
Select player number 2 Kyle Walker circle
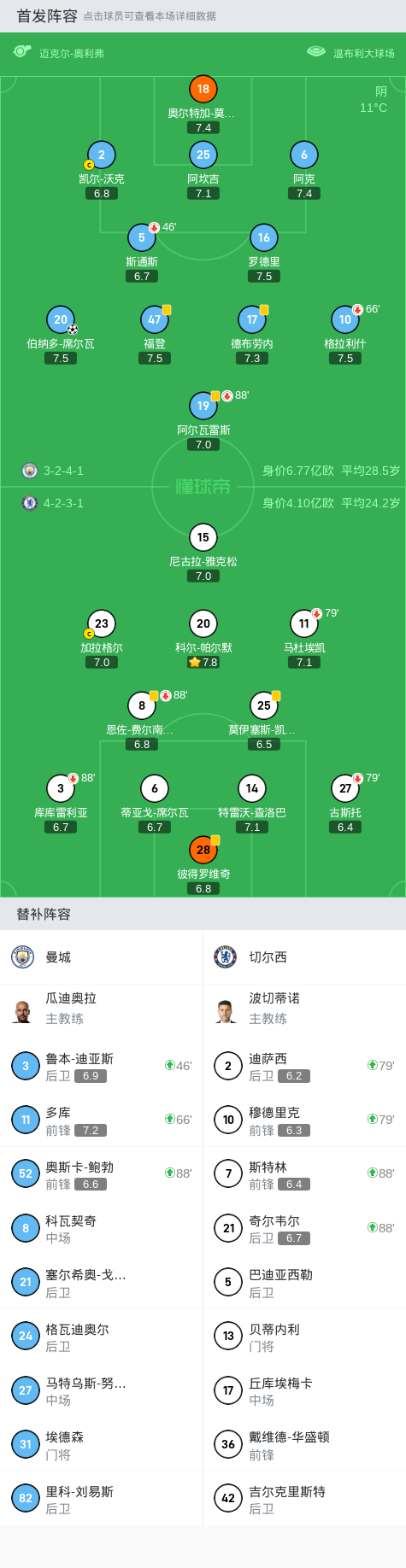pyautogui.click(x=101, y=155)
